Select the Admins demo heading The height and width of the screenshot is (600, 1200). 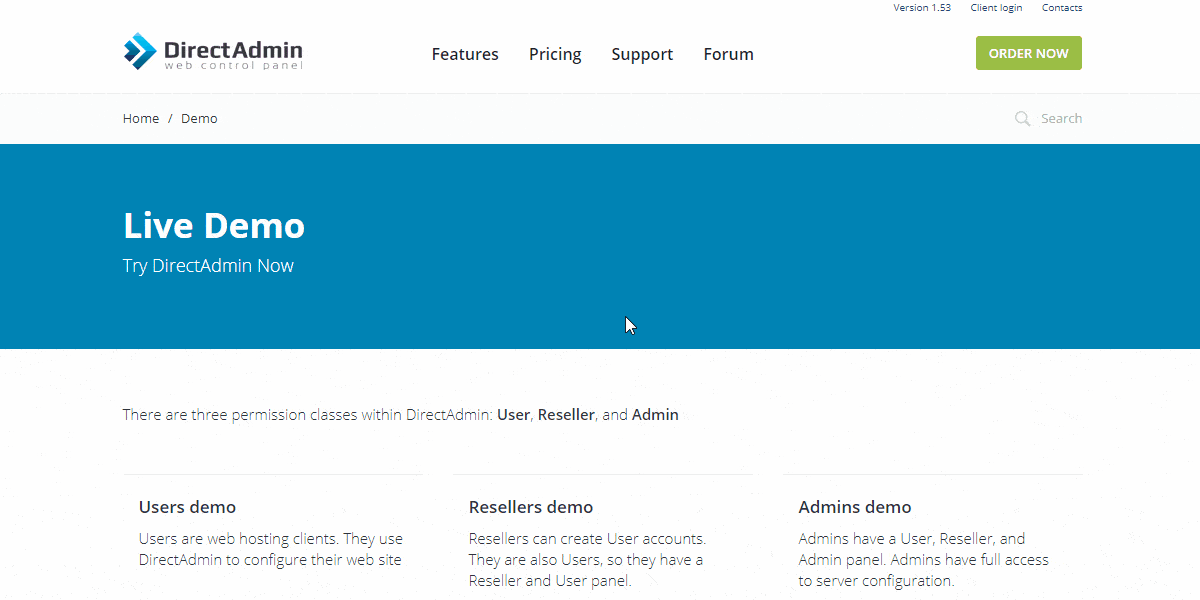[855, 507]
